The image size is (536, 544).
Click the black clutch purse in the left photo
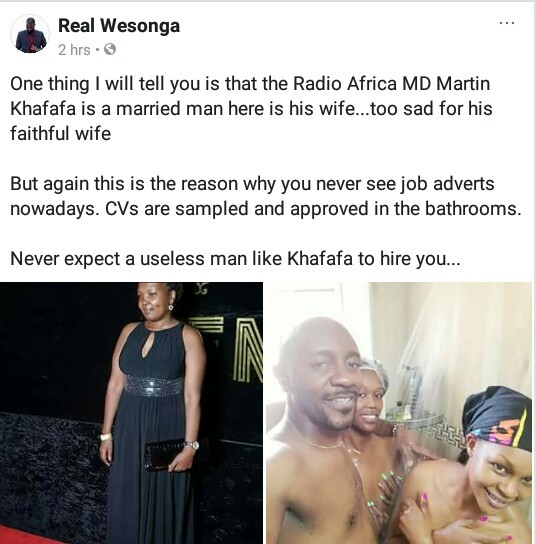[x=166, y=455]
